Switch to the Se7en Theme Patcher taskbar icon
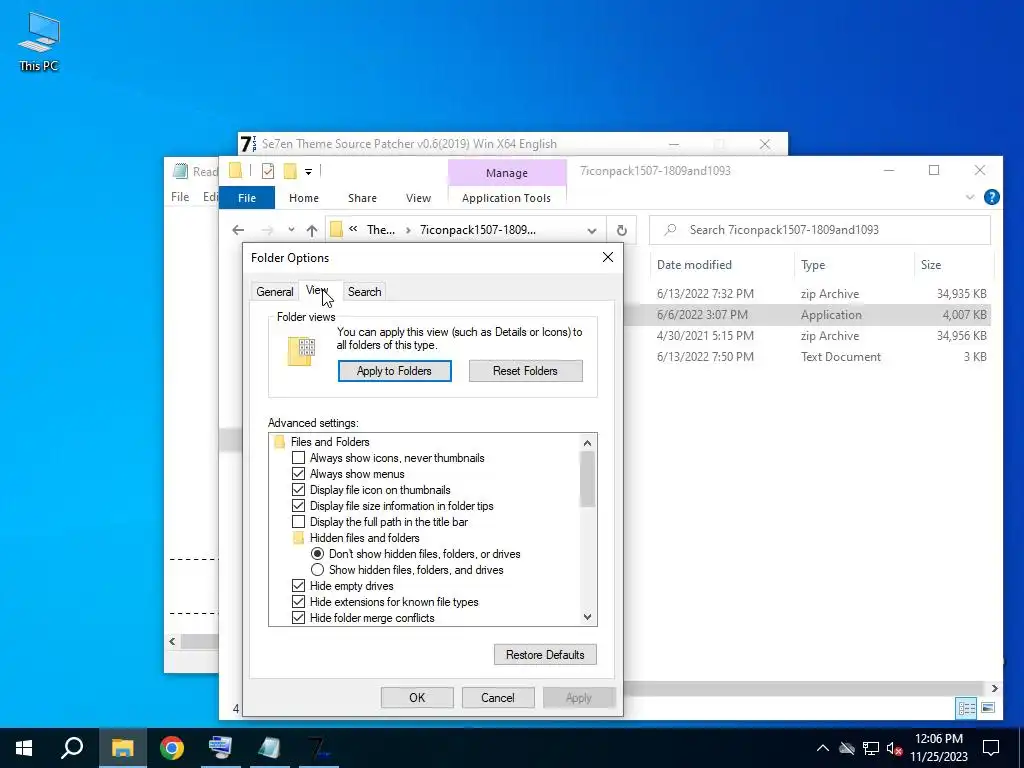The height and width of the screenshot is (768, 1024). click(319, 747)
